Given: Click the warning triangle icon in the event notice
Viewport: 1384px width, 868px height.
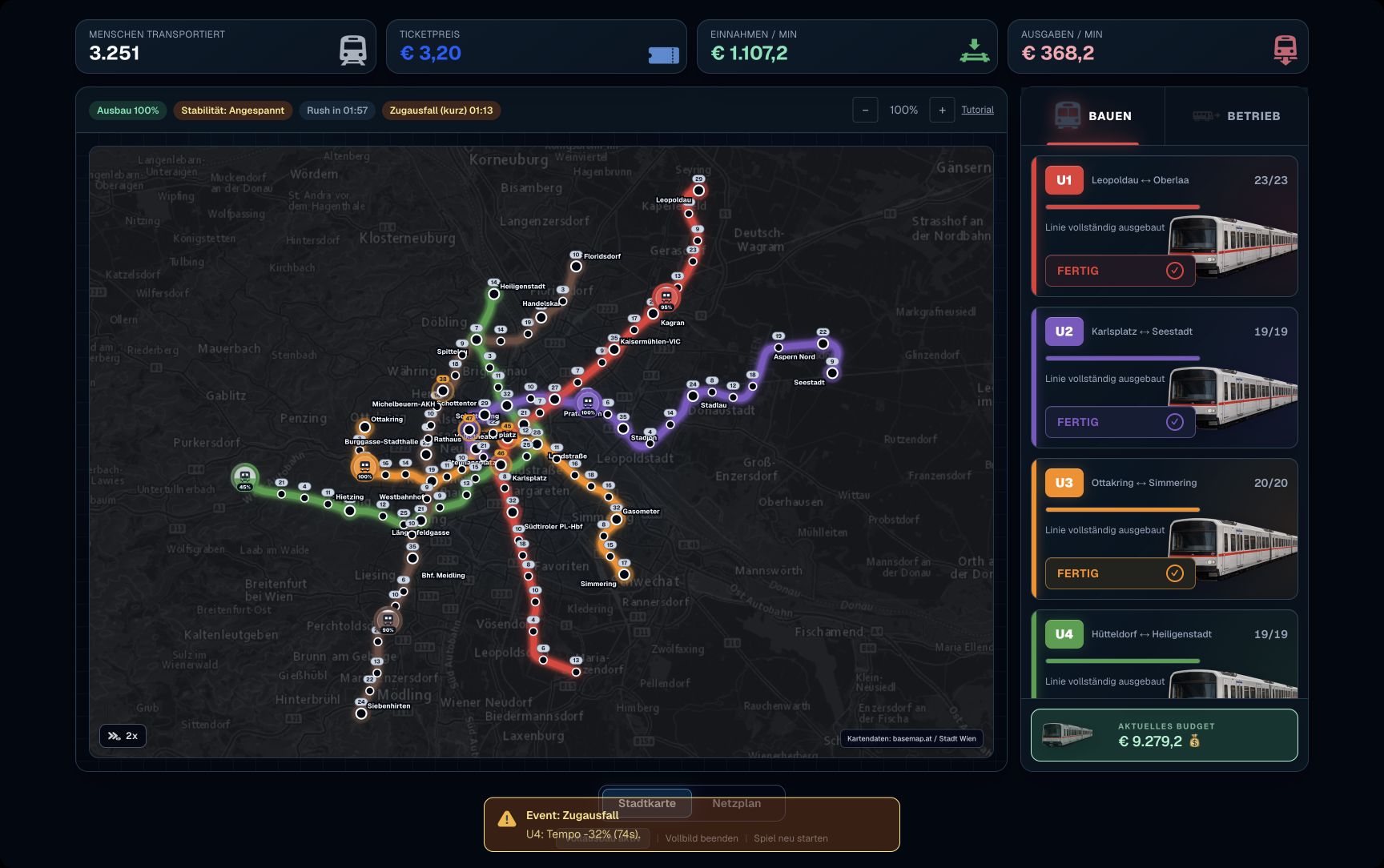Looking at the screenshot, I should (506, 819).
